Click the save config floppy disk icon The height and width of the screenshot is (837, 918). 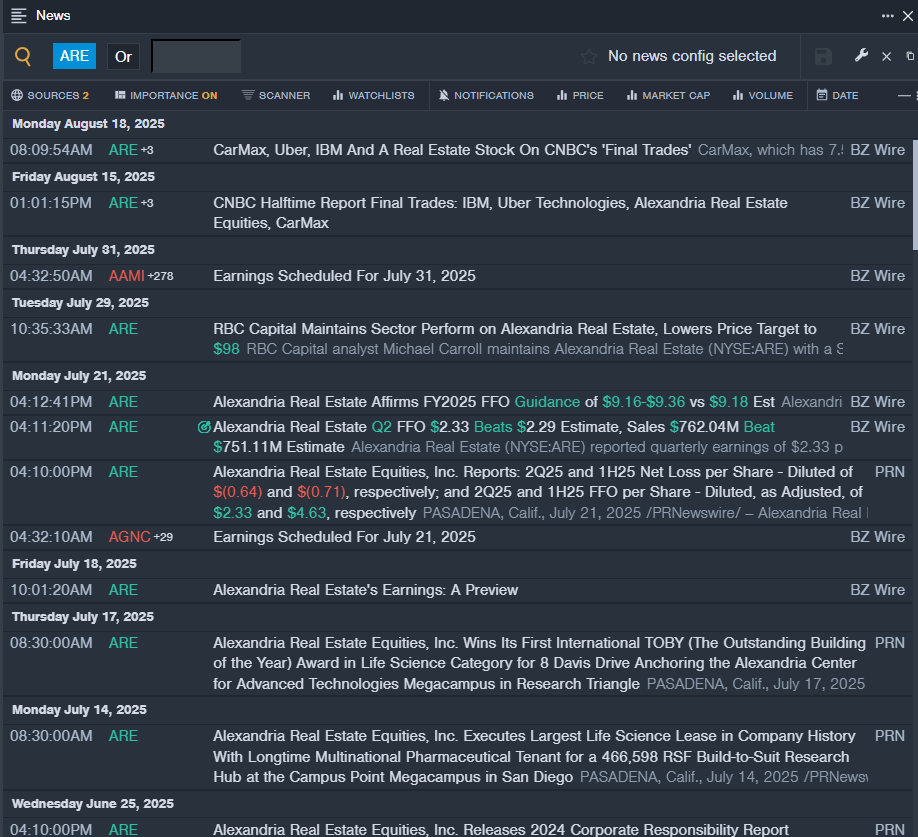click(823, 57)
